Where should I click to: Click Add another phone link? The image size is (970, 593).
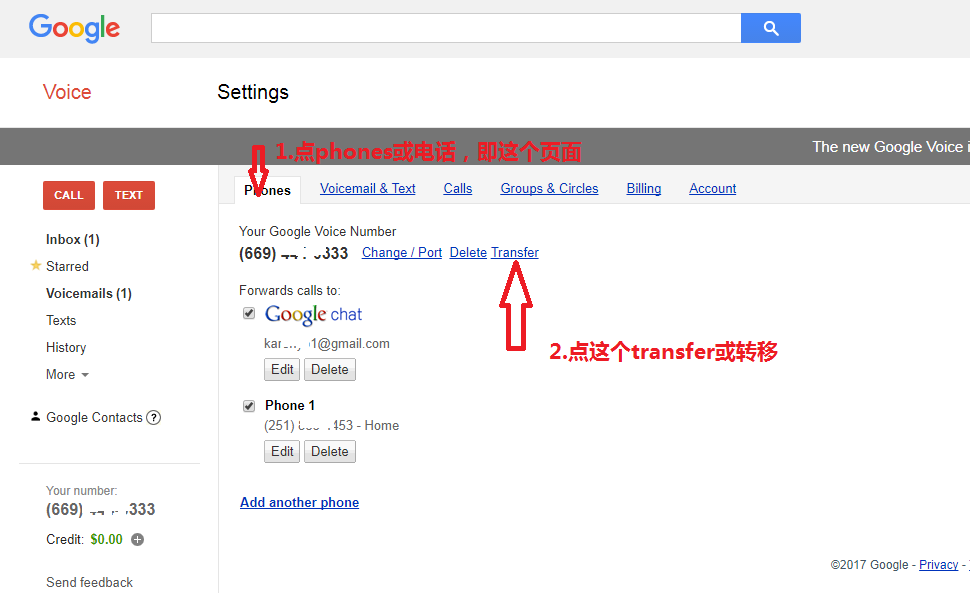tap(299, 502)
